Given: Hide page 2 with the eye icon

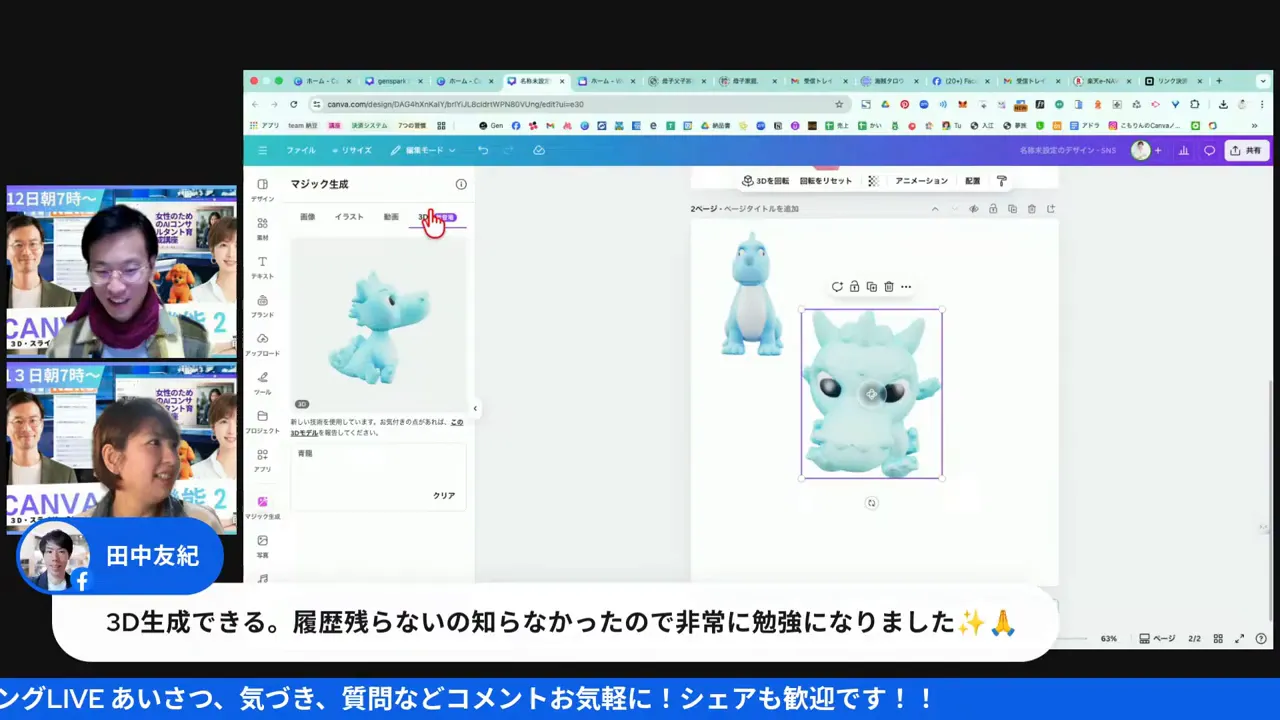Looking at the screenshot, I should point(973,209).
